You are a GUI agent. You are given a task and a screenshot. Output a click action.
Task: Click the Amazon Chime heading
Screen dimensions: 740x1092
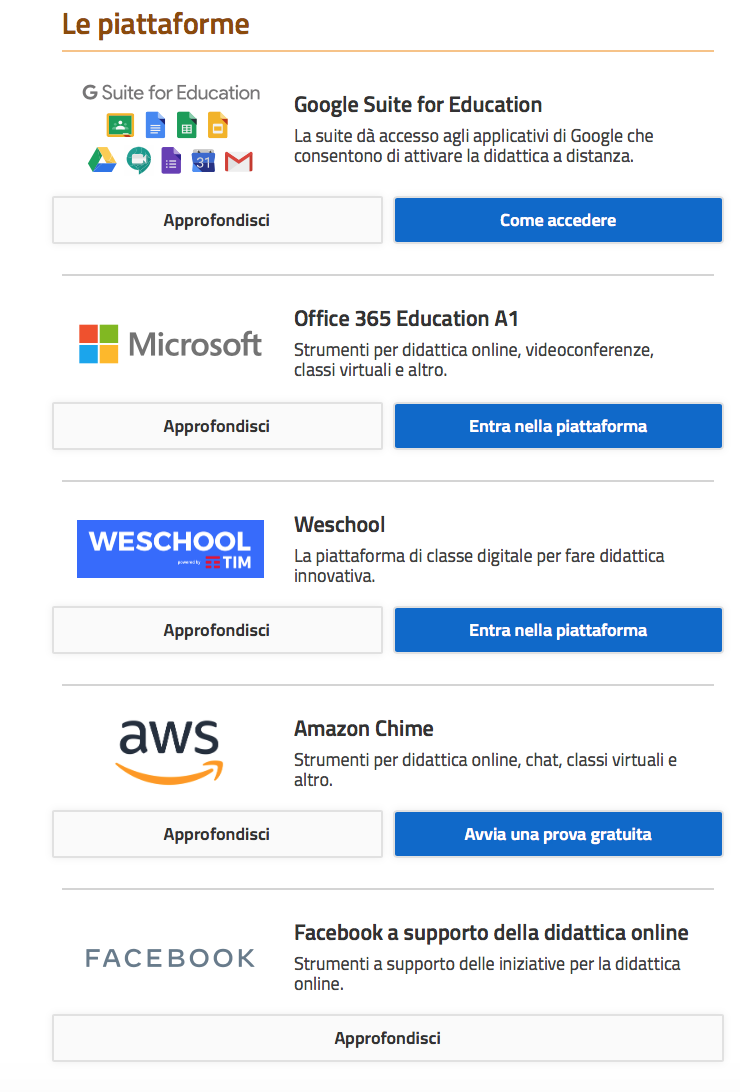[363, 728]
